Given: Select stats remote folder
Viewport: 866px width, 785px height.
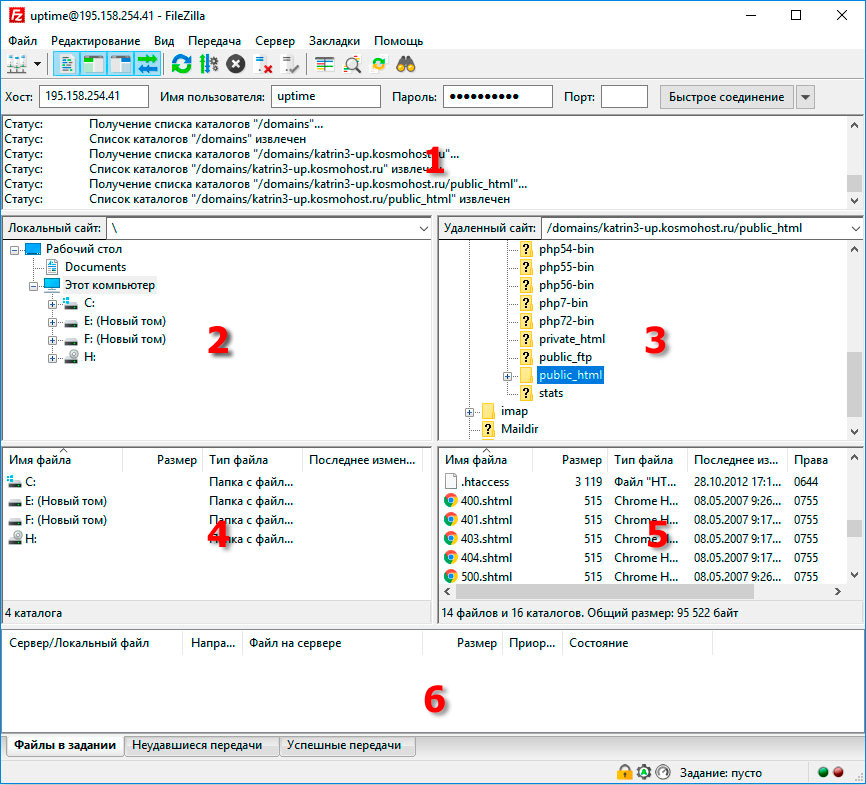Looking at the screenshot, I should point(551,393).
